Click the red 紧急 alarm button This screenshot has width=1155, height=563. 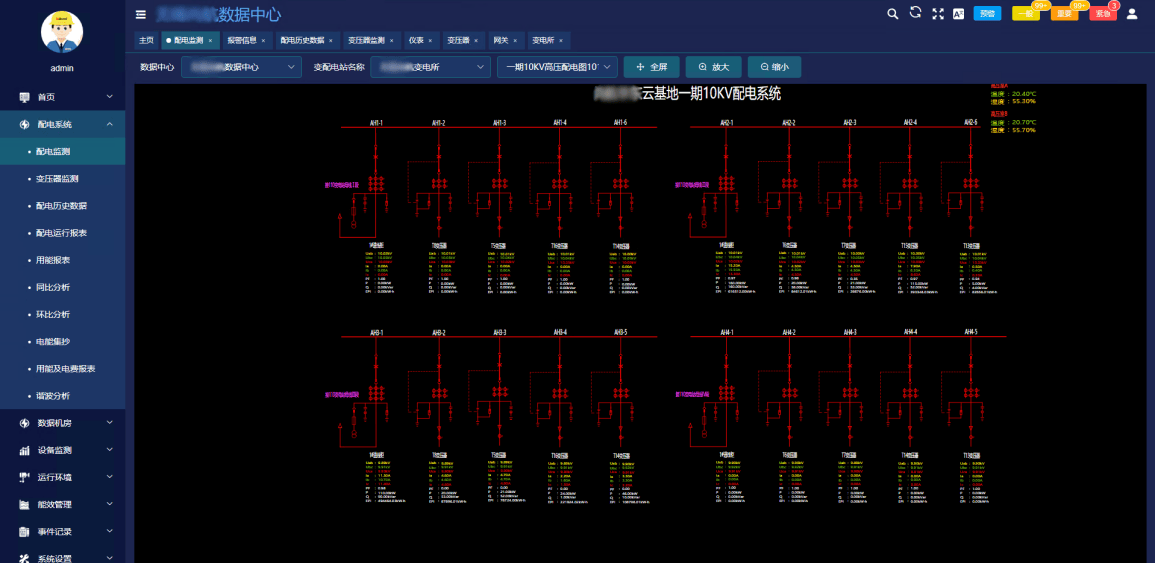[1103, 13]
